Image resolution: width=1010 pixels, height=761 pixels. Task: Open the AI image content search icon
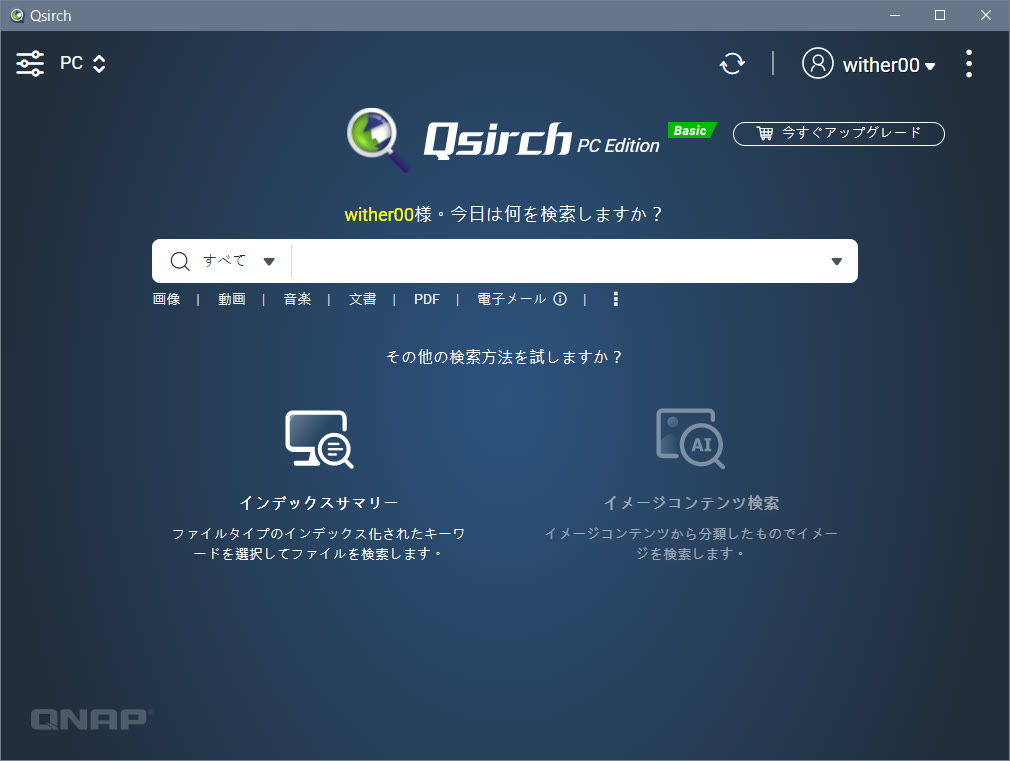(690, 439)
